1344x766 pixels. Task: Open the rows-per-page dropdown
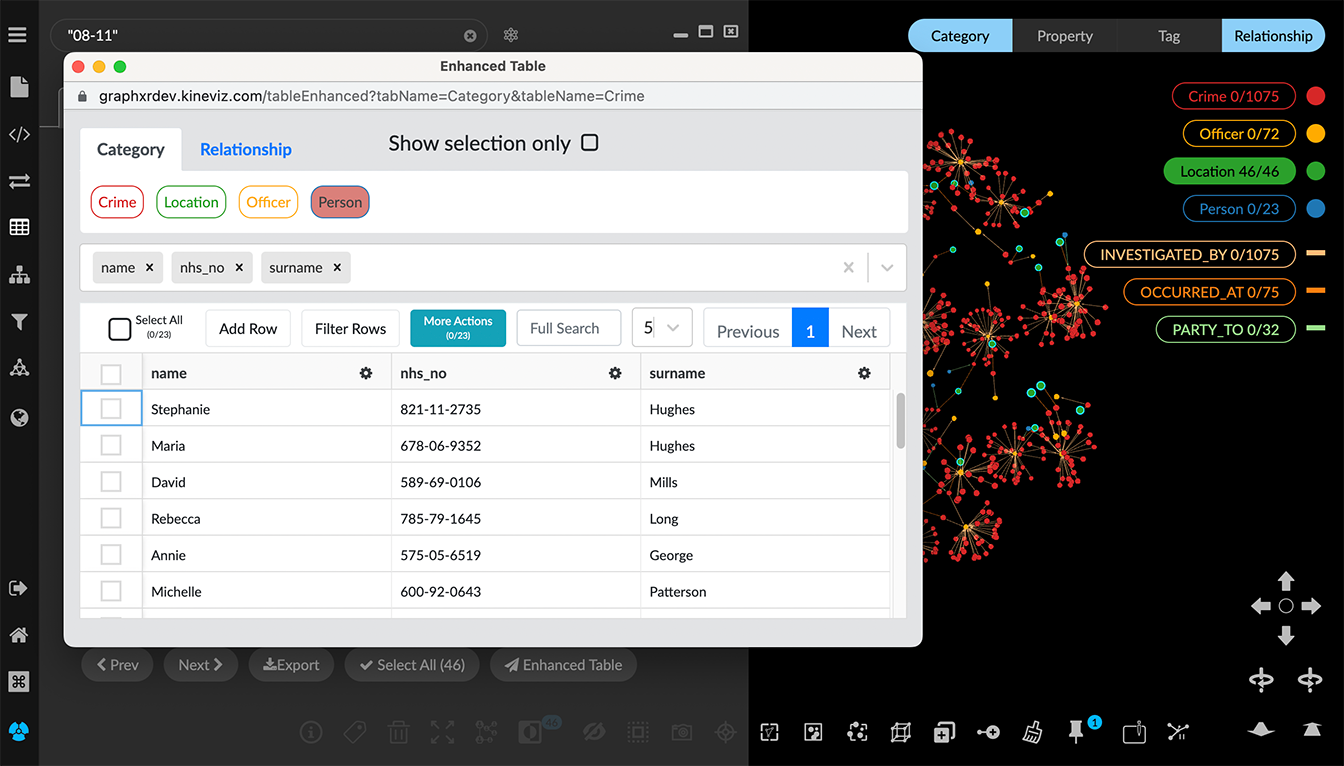point(673,328)
